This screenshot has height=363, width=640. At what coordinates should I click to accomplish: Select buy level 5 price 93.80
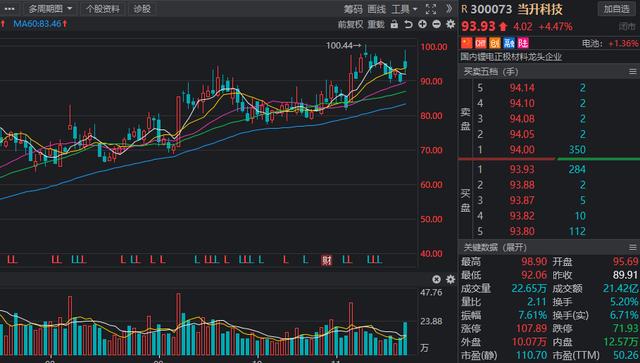pos(522,232)
